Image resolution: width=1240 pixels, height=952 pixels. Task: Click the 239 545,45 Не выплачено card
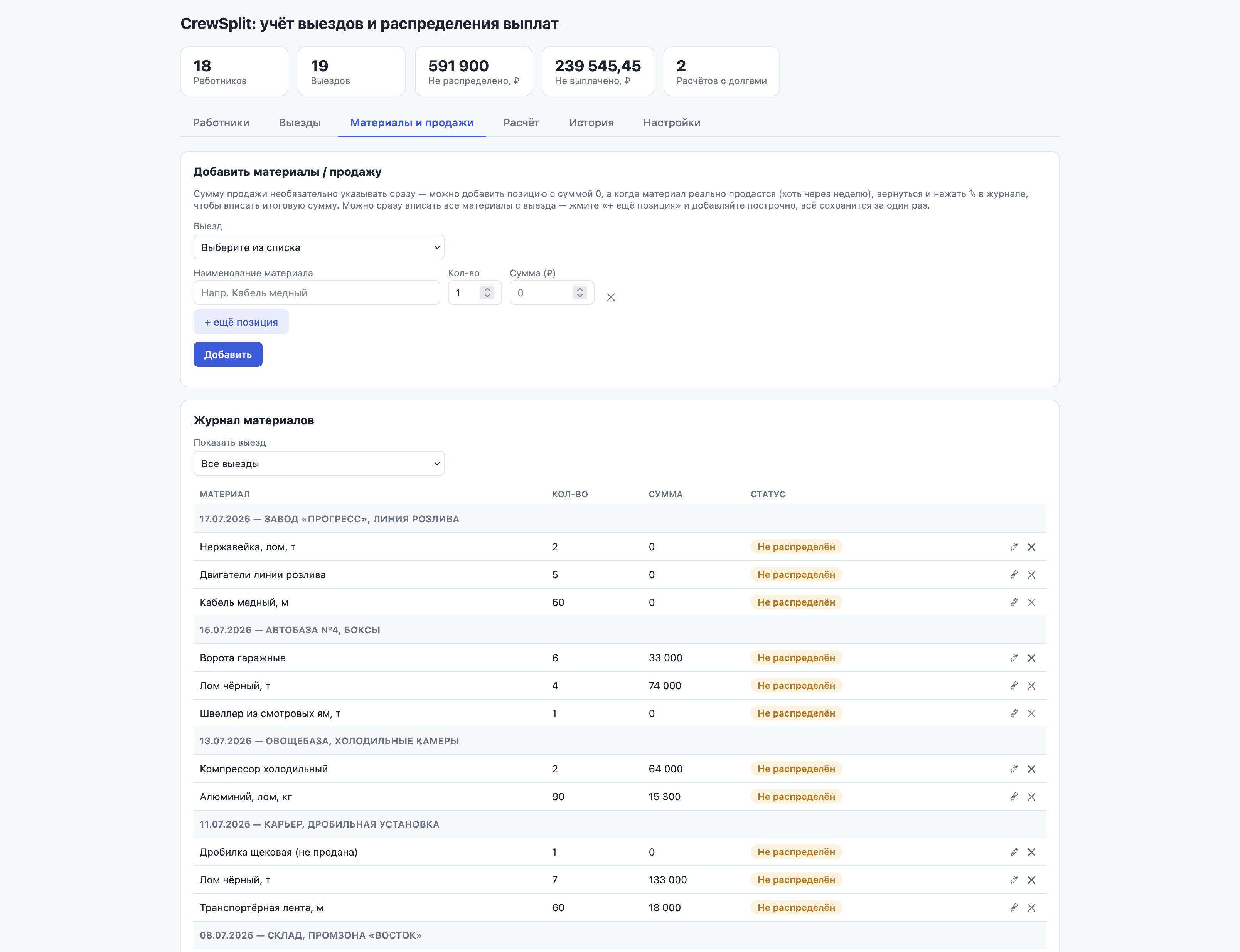coord(598,71)
